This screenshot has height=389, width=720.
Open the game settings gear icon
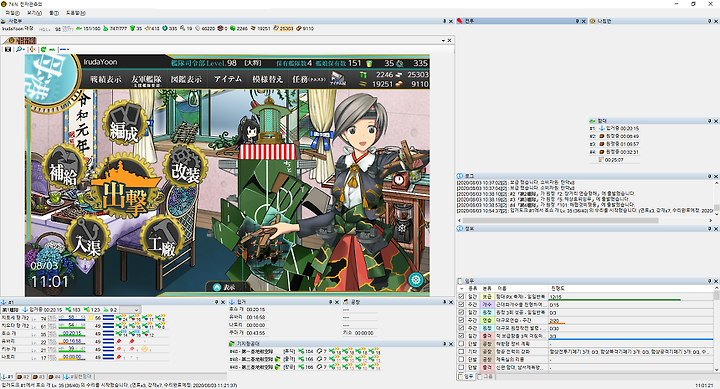point(416,280)
